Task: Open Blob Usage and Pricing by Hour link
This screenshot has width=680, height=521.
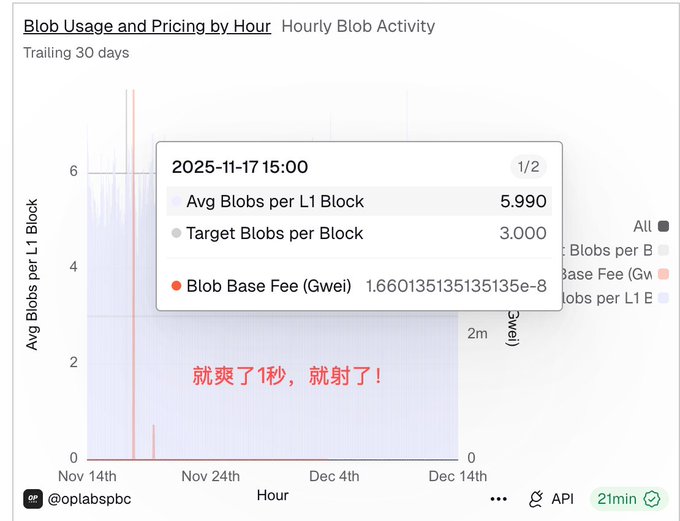Action: [147, 26]
